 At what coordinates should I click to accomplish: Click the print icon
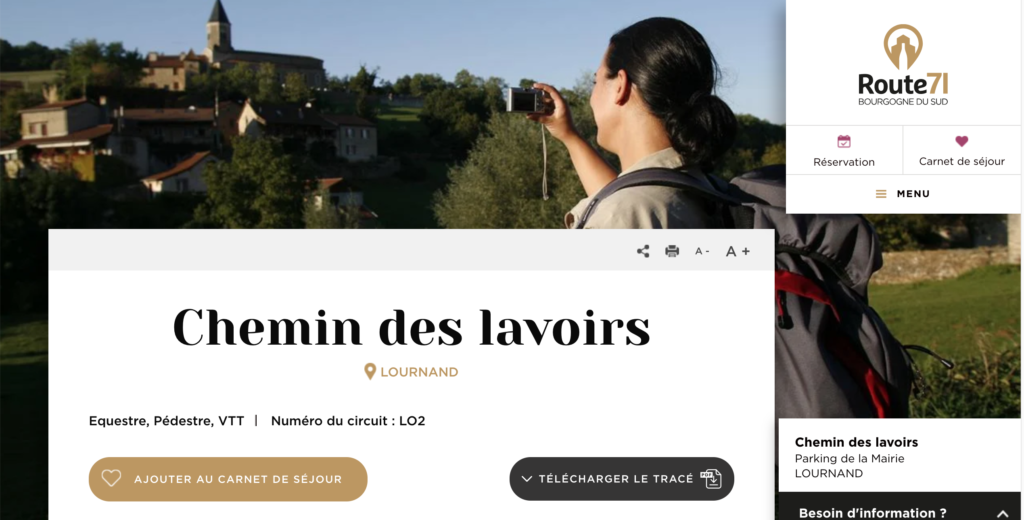(672, 251)
